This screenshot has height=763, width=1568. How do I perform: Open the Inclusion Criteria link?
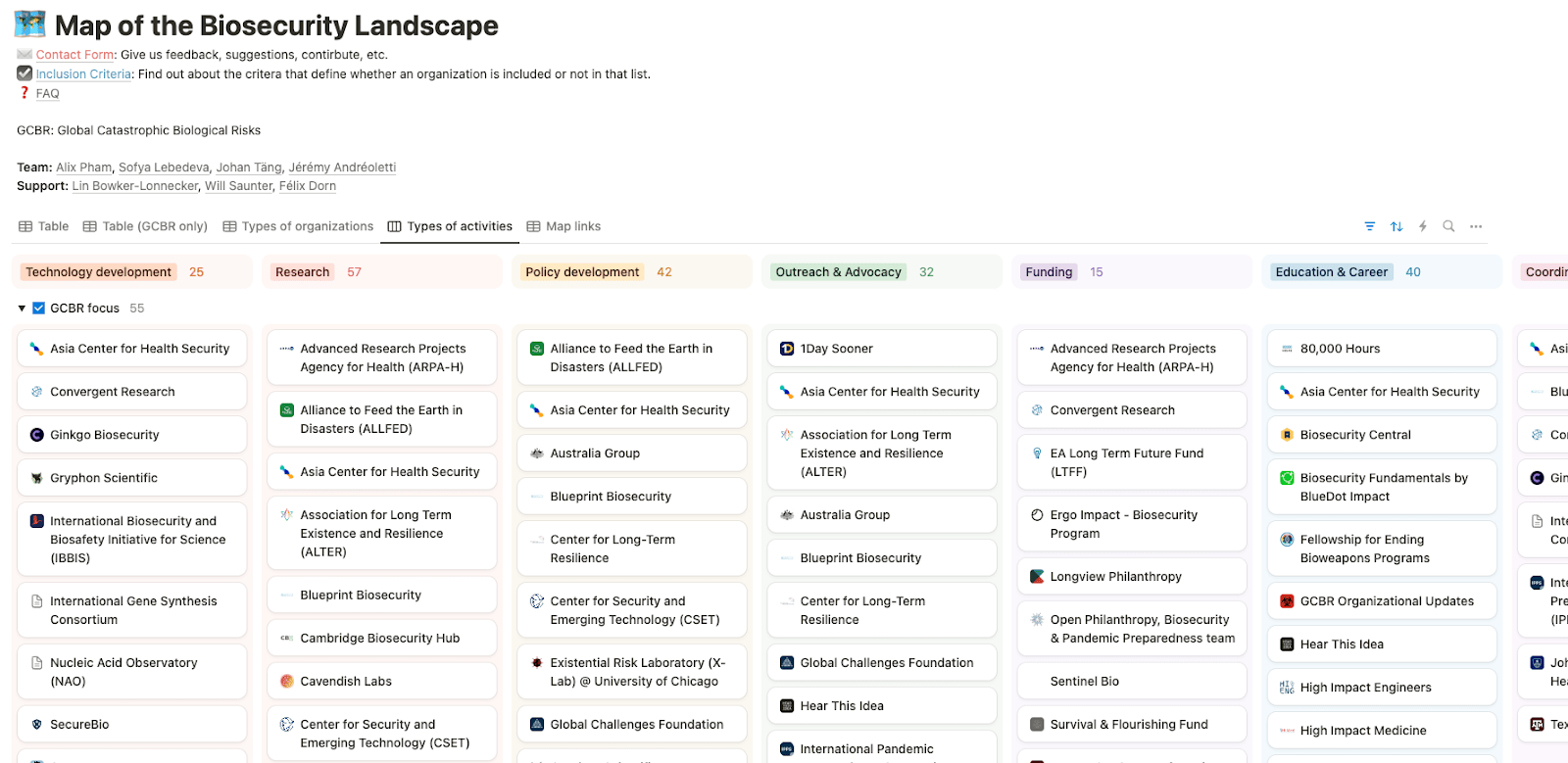[83, 74]
